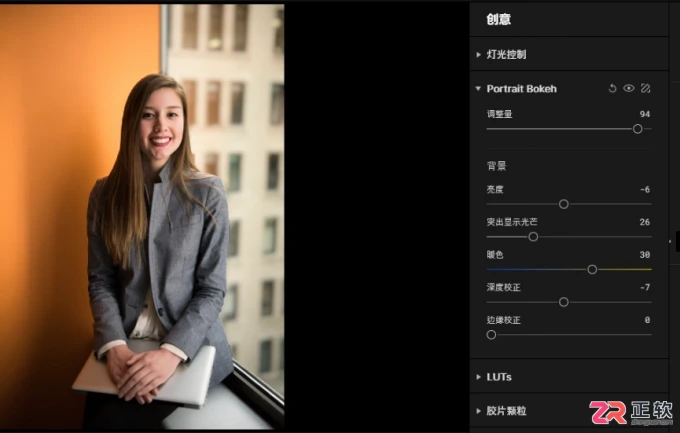The height and width of the screenshot is (433, 680).
Task: Click the 亮度 value -6
Action: coord(645,190)
